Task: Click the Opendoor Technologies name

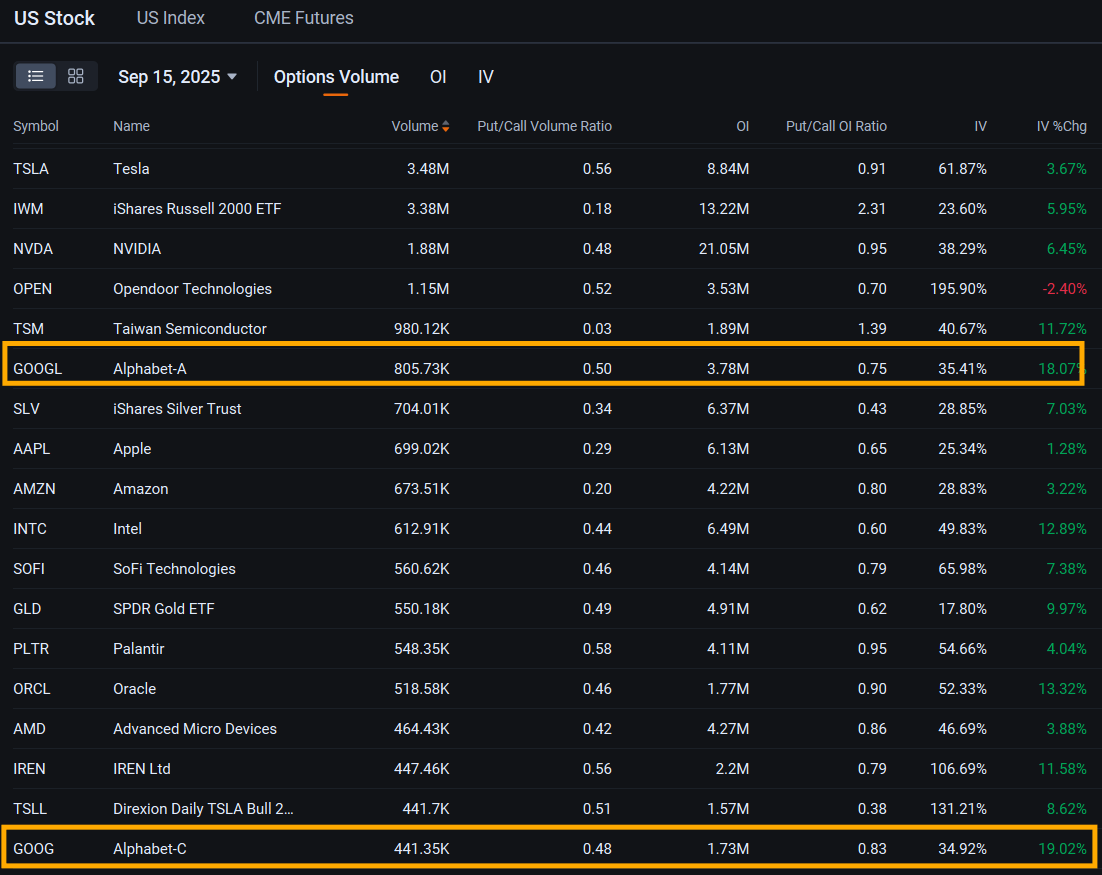Action: click(192, 288)
